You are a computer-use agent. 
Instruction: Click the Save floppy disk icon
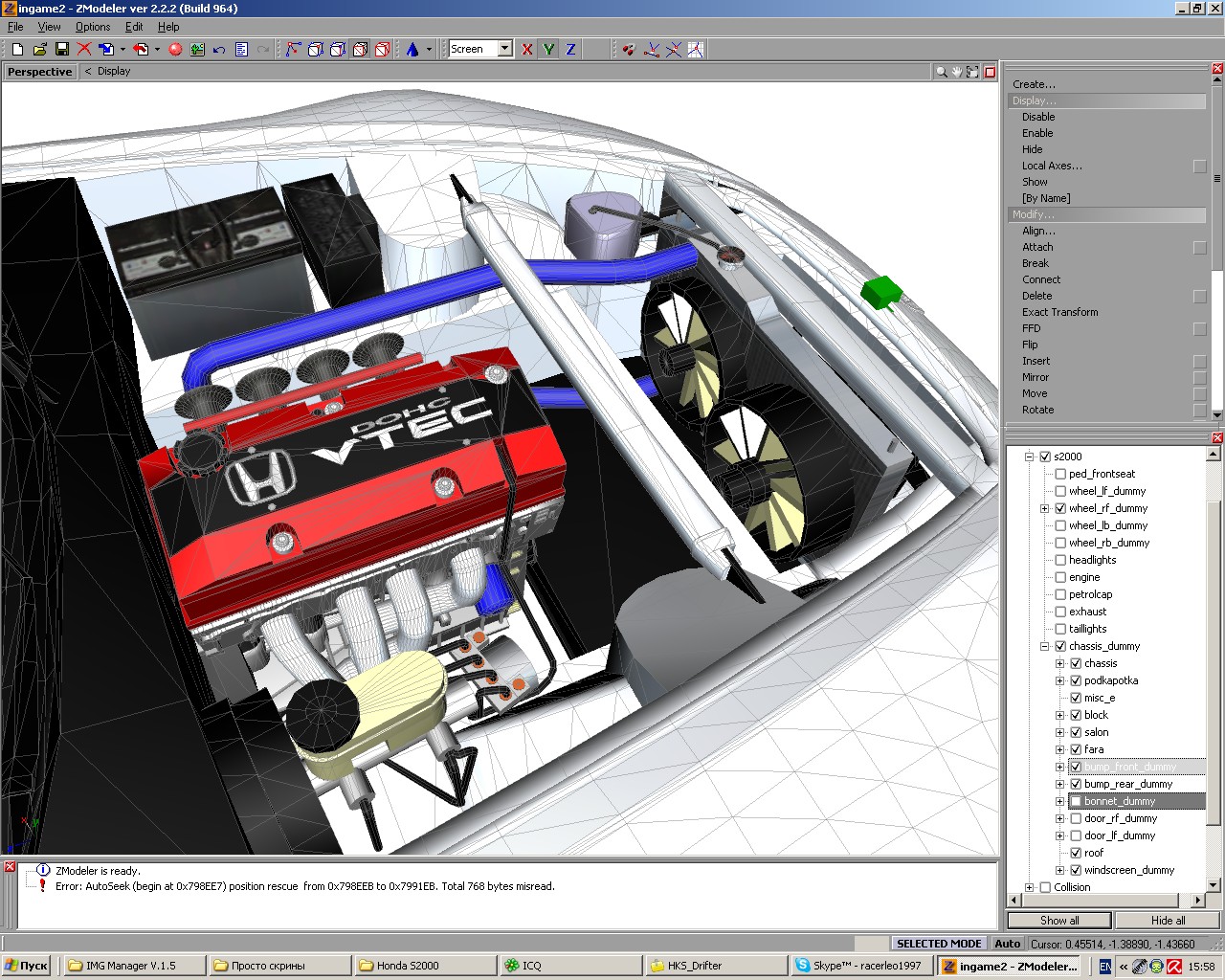(x=61, y=49)
